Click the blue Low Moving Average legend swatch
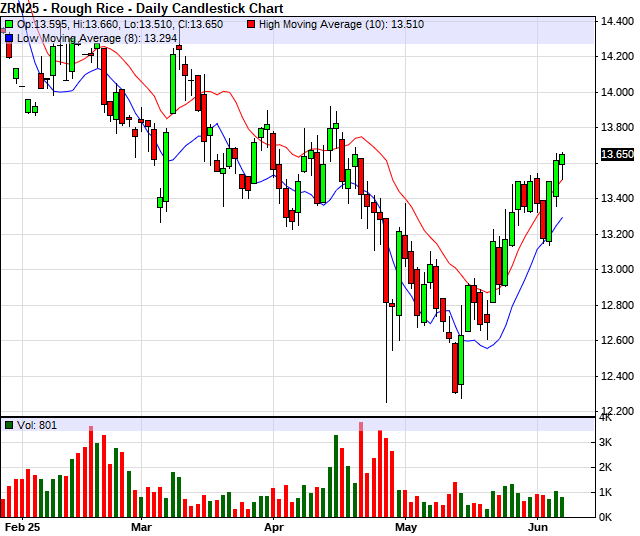 9,38
